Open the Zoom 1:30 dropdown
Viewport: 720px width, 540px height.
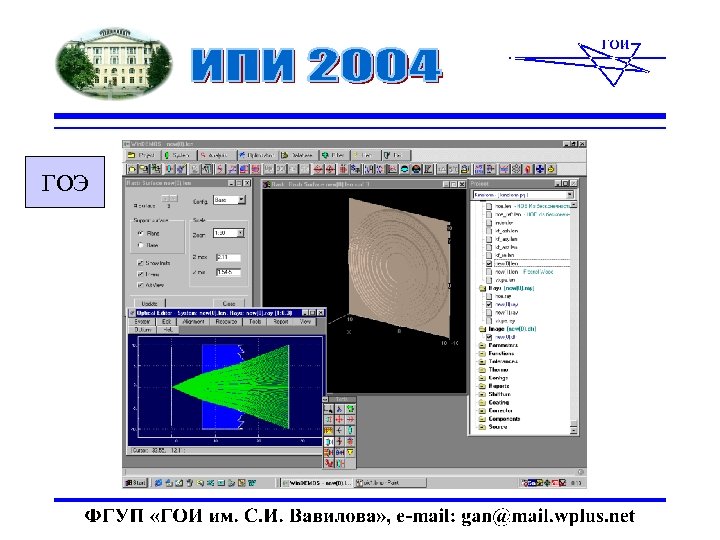pyautogui.click(x=240, y=233)
